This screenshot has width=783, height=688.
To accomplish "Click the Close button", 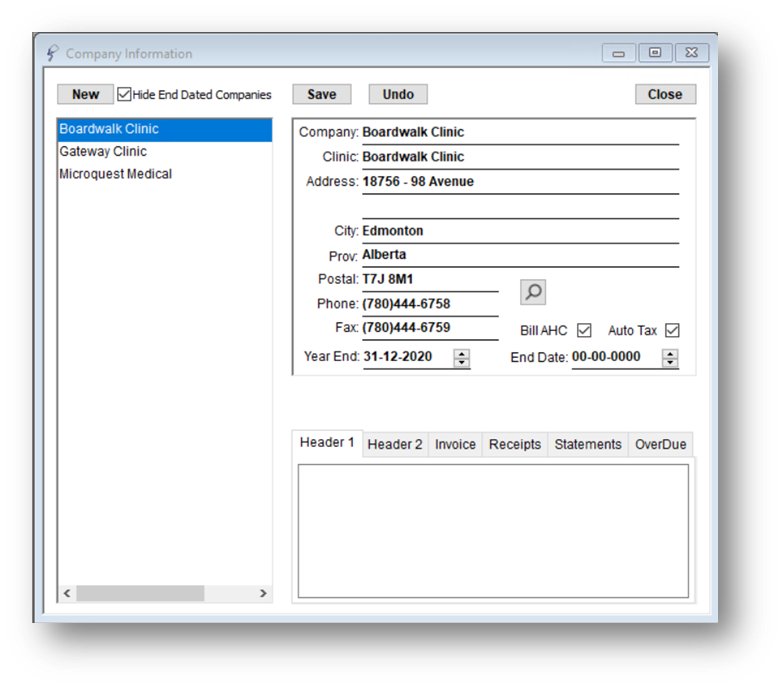I will click(x=665, y=94).
